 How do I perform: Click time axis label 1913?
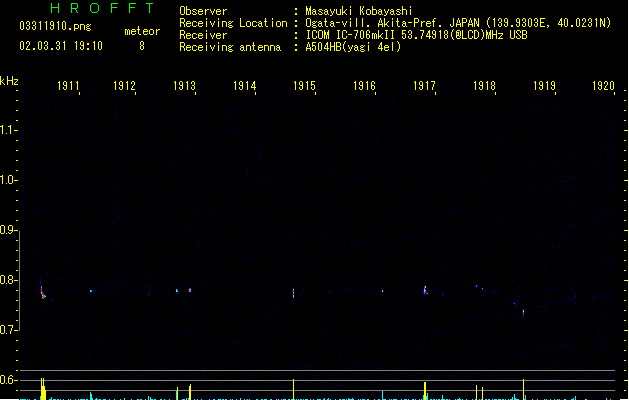coord(184,86)
